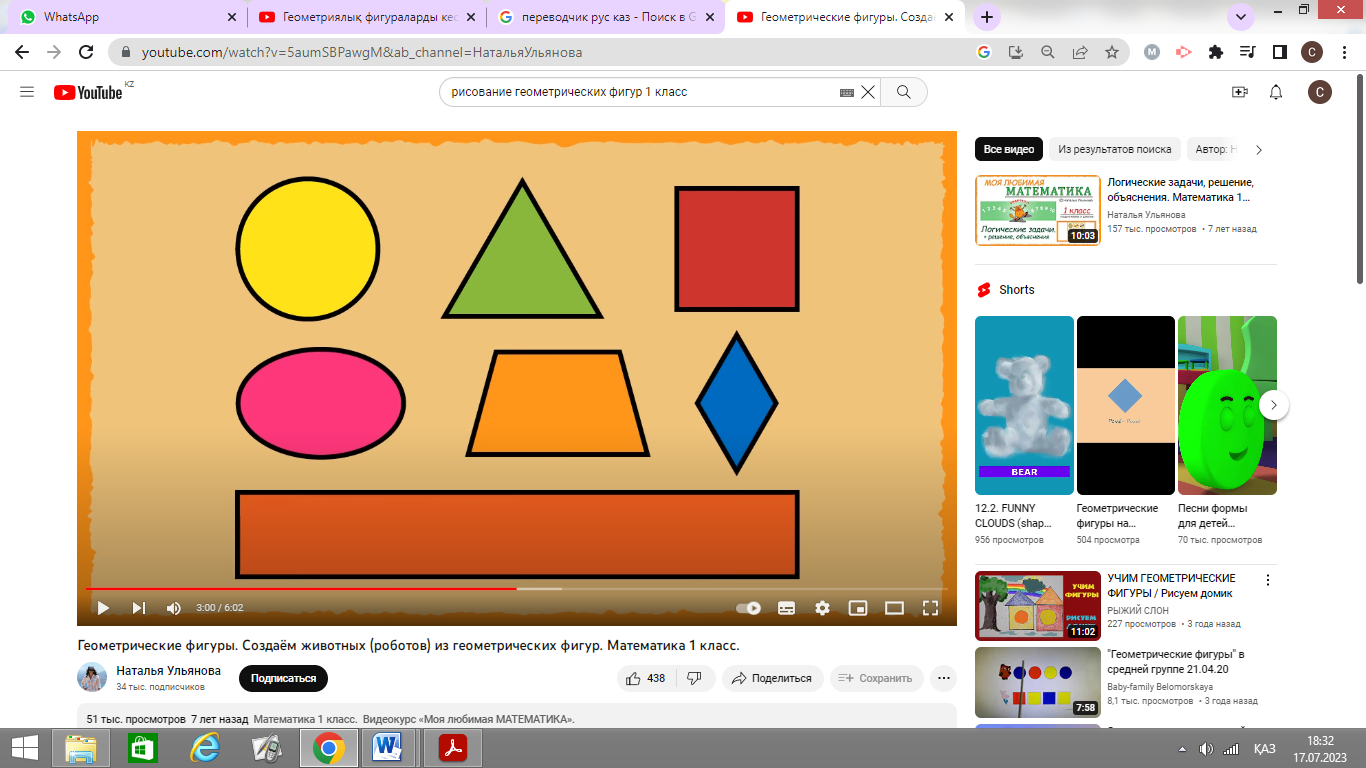The width and height of the screenshot is (1366, 768).
Task: Open video settings gear
Action: pyautogui.click(x=822, y=608)
